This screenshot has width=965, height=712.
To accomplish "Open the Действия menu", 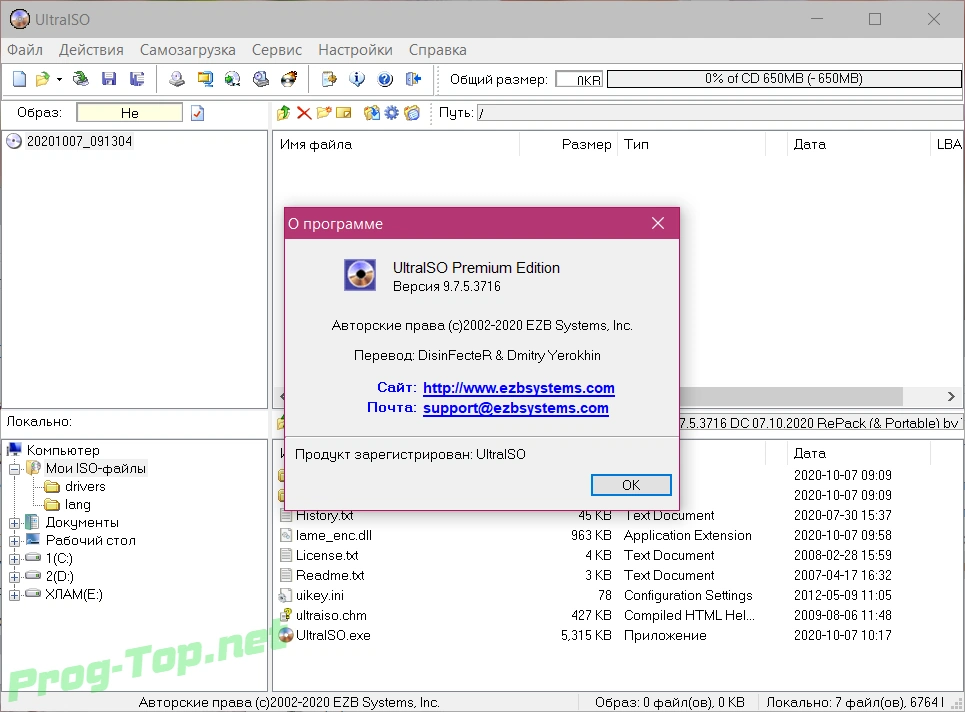I will point(91,50).
